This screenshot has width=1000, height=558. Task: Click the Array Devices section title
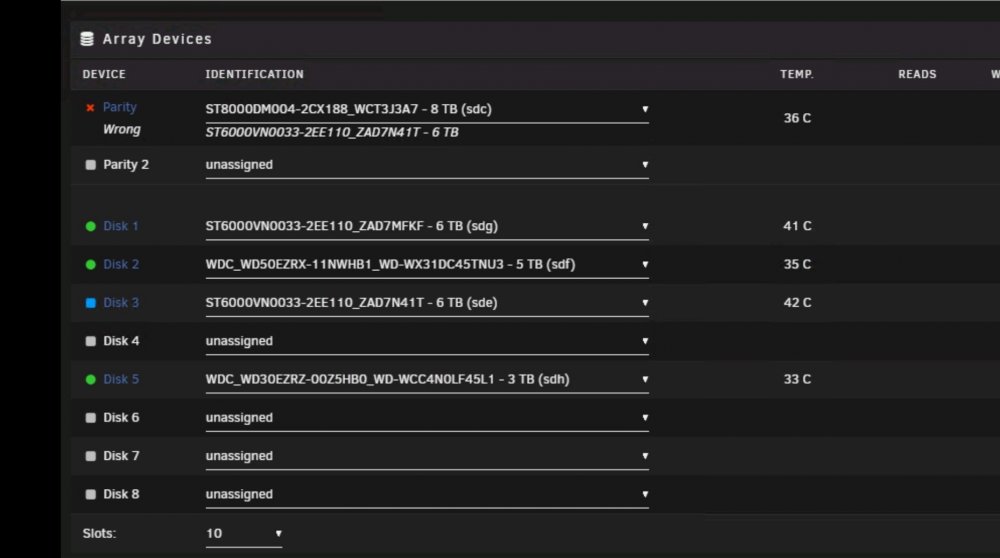click(157, 39)
